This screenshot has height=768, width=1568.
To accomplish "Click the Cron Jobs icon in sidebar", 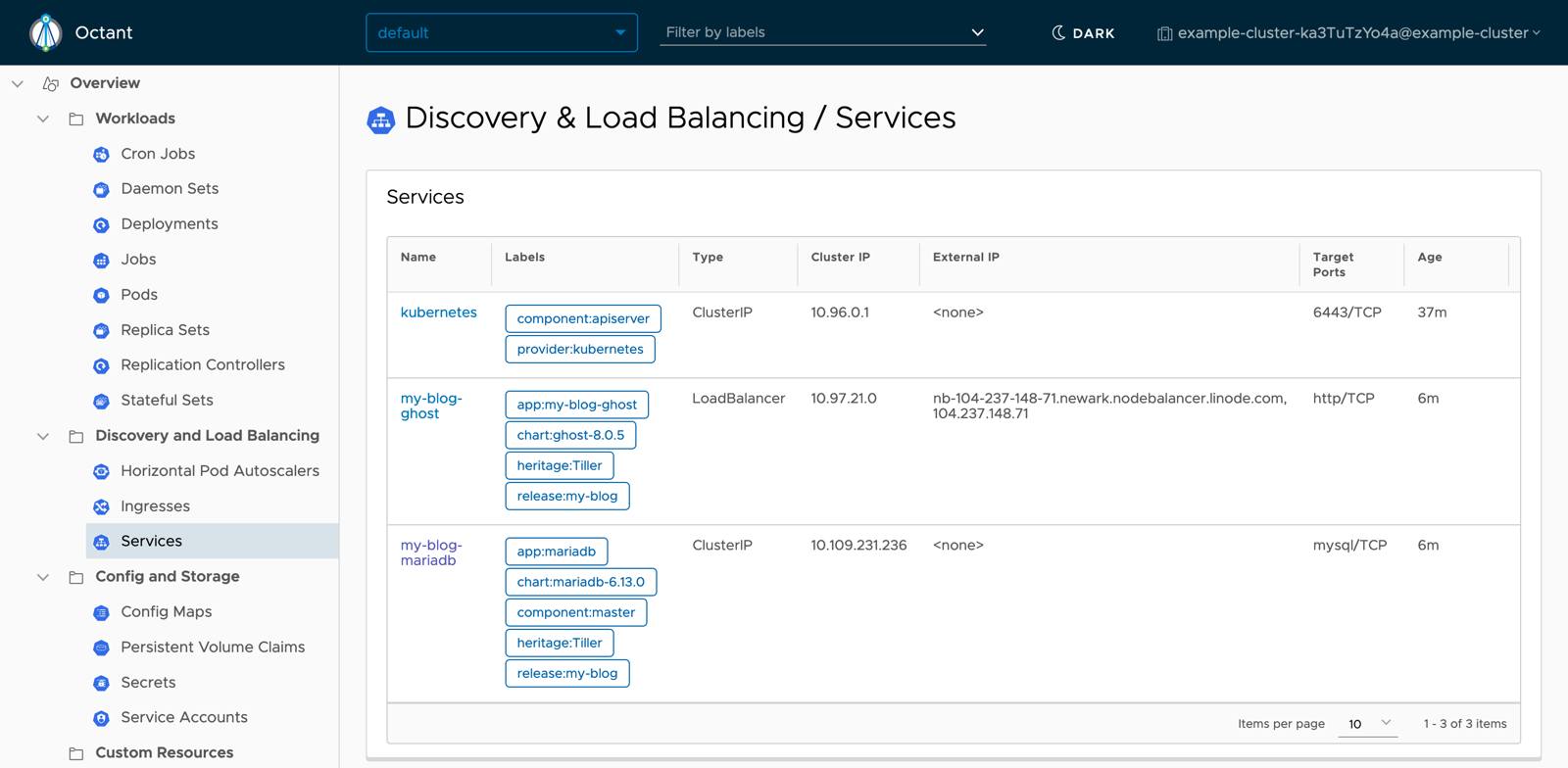I will [x=101, y=154].
